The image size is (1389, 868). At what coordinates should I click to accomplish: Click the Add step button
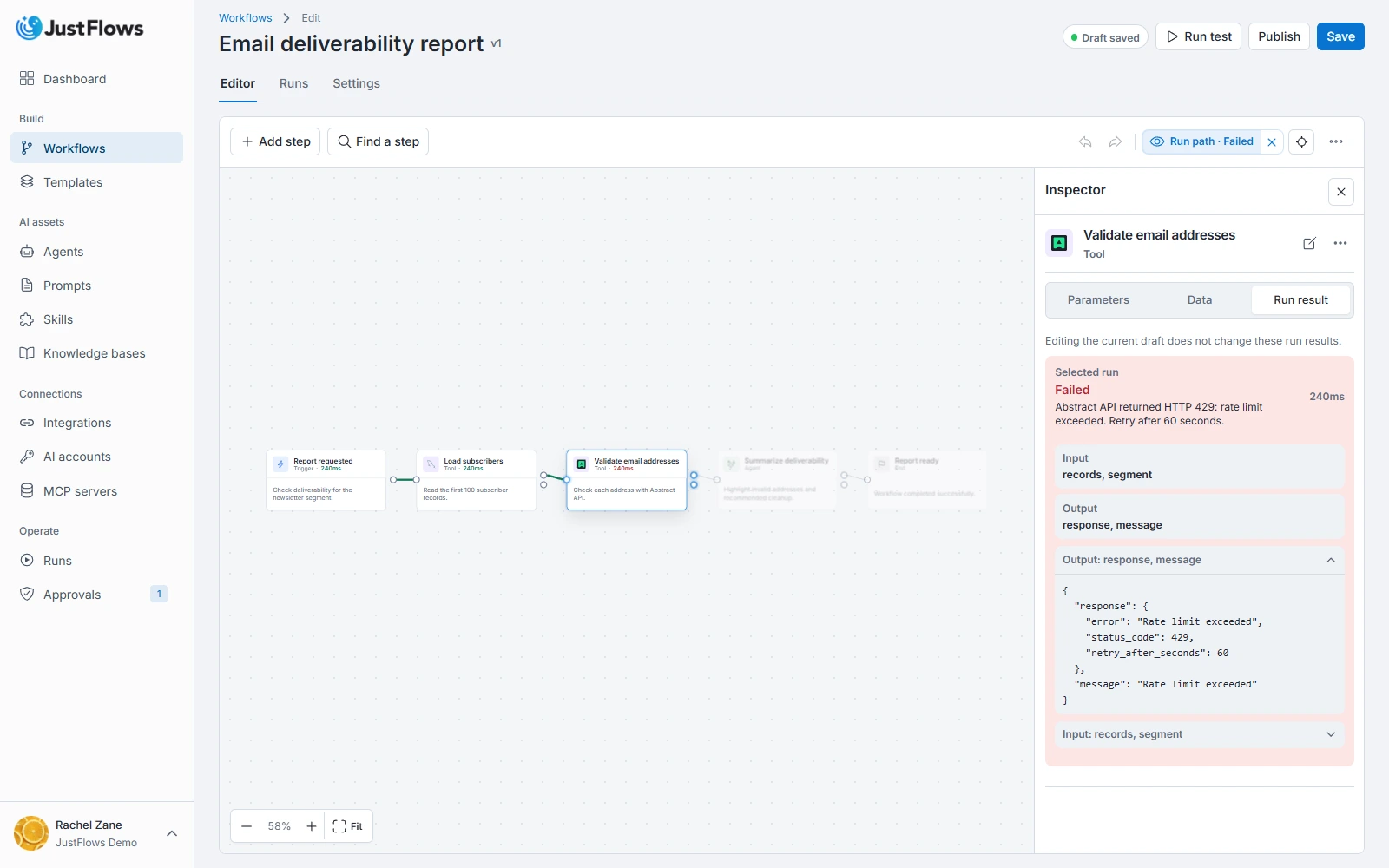point(275,141)
